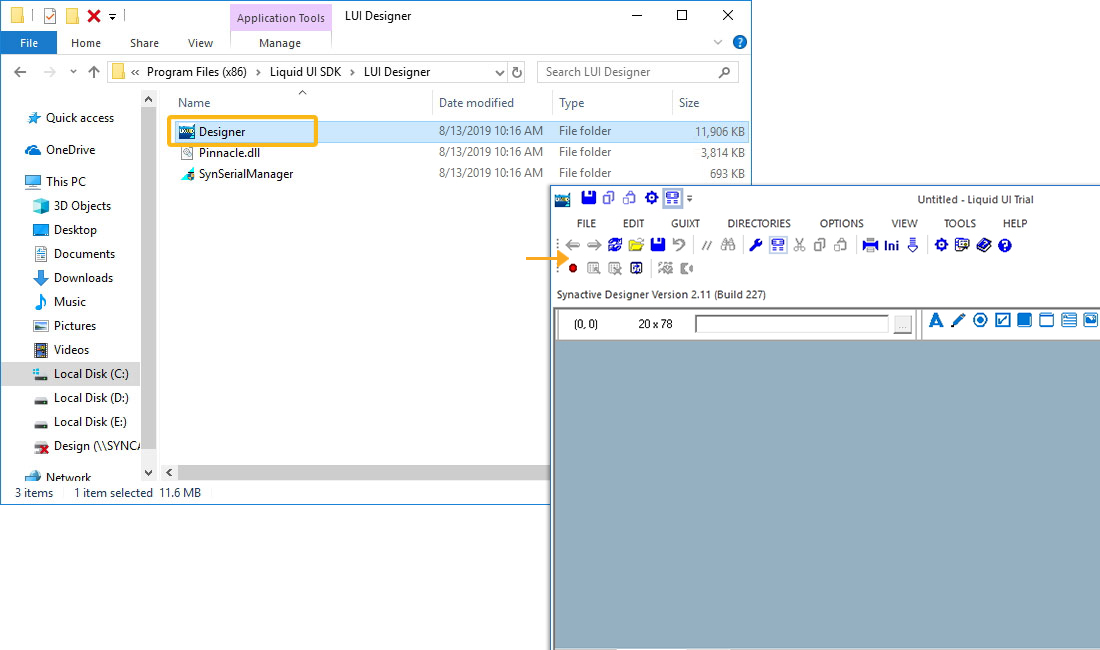This screenshot has height=650, width=1100.
Task: Switch to the Share ribbon tab in Explorer
Action: click(145, 43)
